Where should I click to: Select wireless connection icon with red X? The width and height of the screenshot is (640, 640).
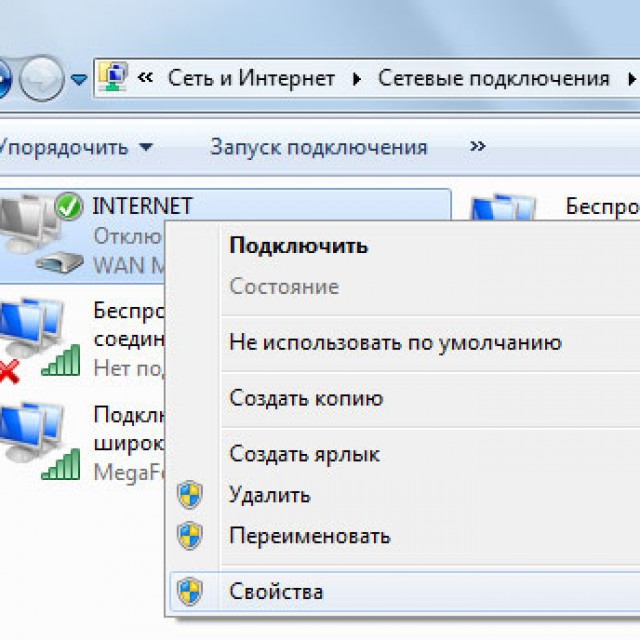tap(40, 340)
